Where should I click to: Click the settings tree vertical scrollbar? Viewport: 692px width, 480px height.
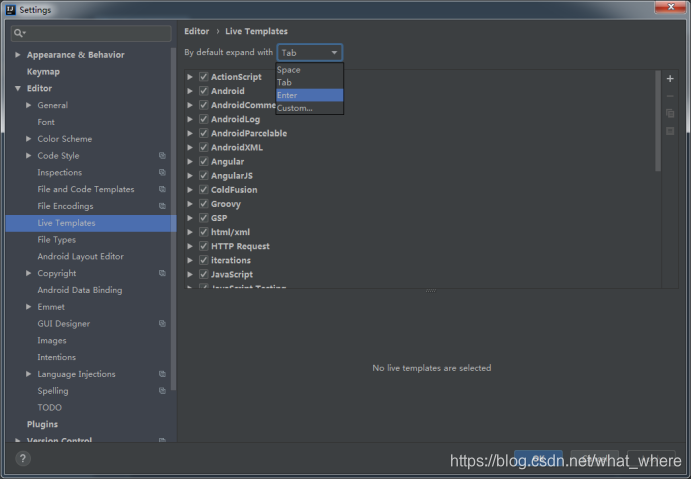pyautogui.click(x=173, y=219)
